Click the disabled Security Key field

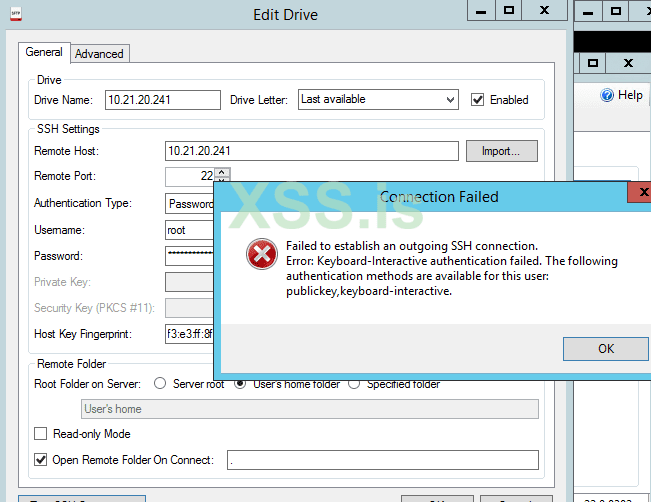pos(190,308)
